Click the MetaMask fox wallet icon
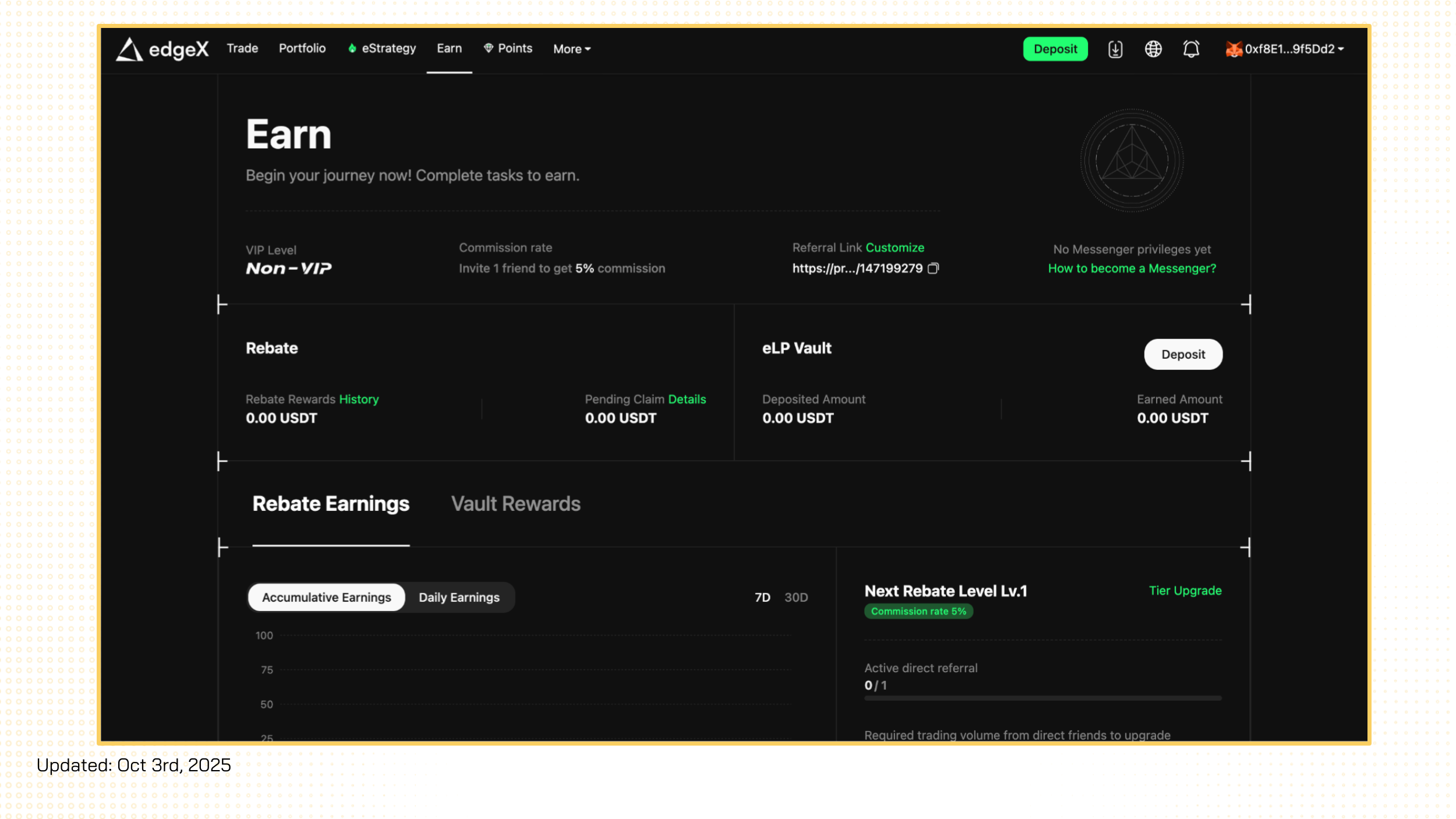The height and width of the screenshot is (819, 1456). click(x=1233, y=50)
